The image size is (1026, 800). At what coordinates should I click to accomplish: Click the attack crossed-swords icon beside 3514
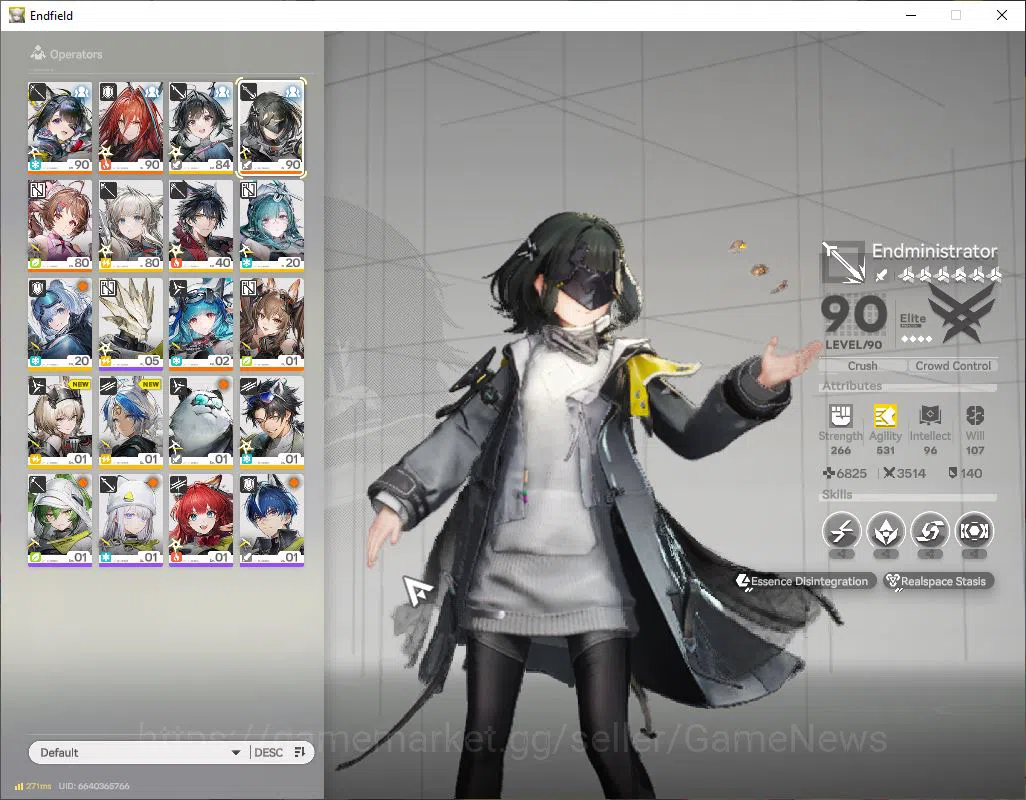coord(889,473)
